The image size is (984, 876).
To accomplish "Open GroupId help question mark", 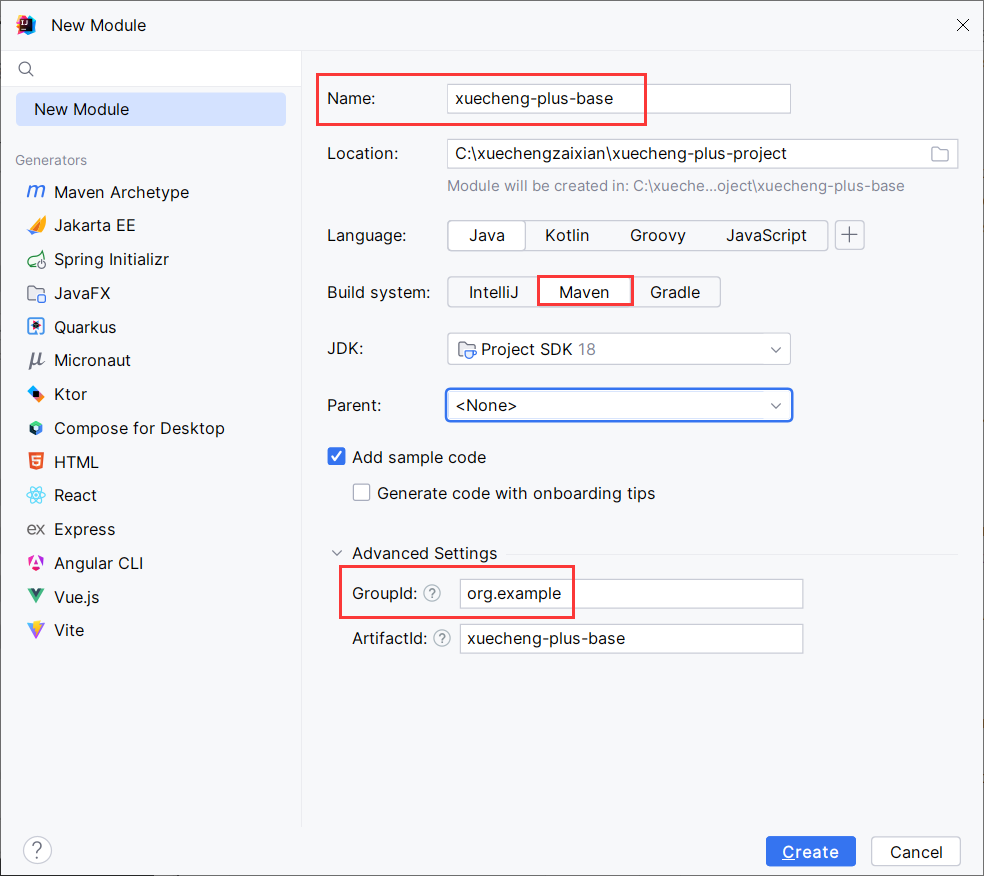I will pyautogui.click(x=432, y=593).
